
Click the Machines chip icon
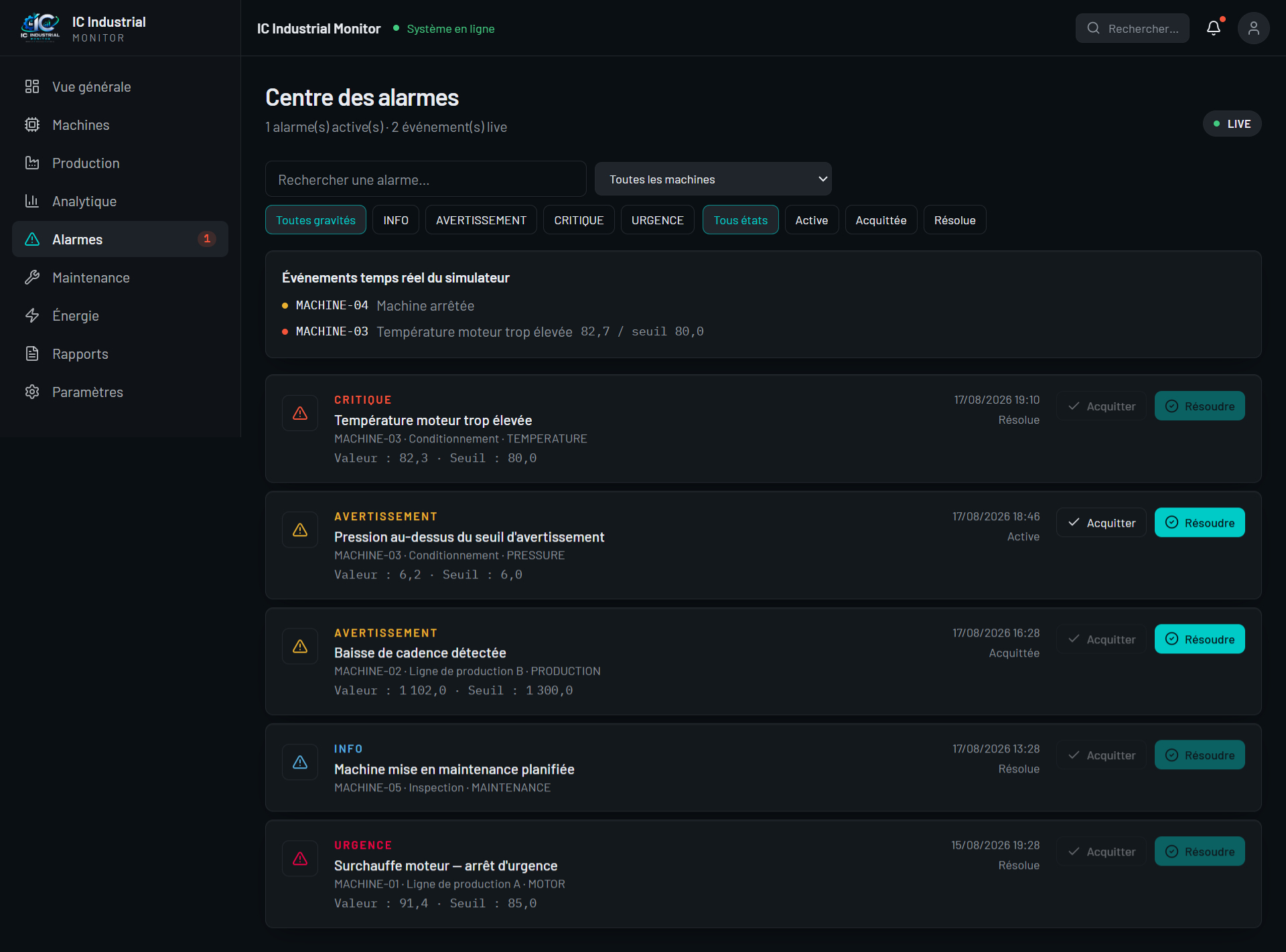(x=32, y=125)
